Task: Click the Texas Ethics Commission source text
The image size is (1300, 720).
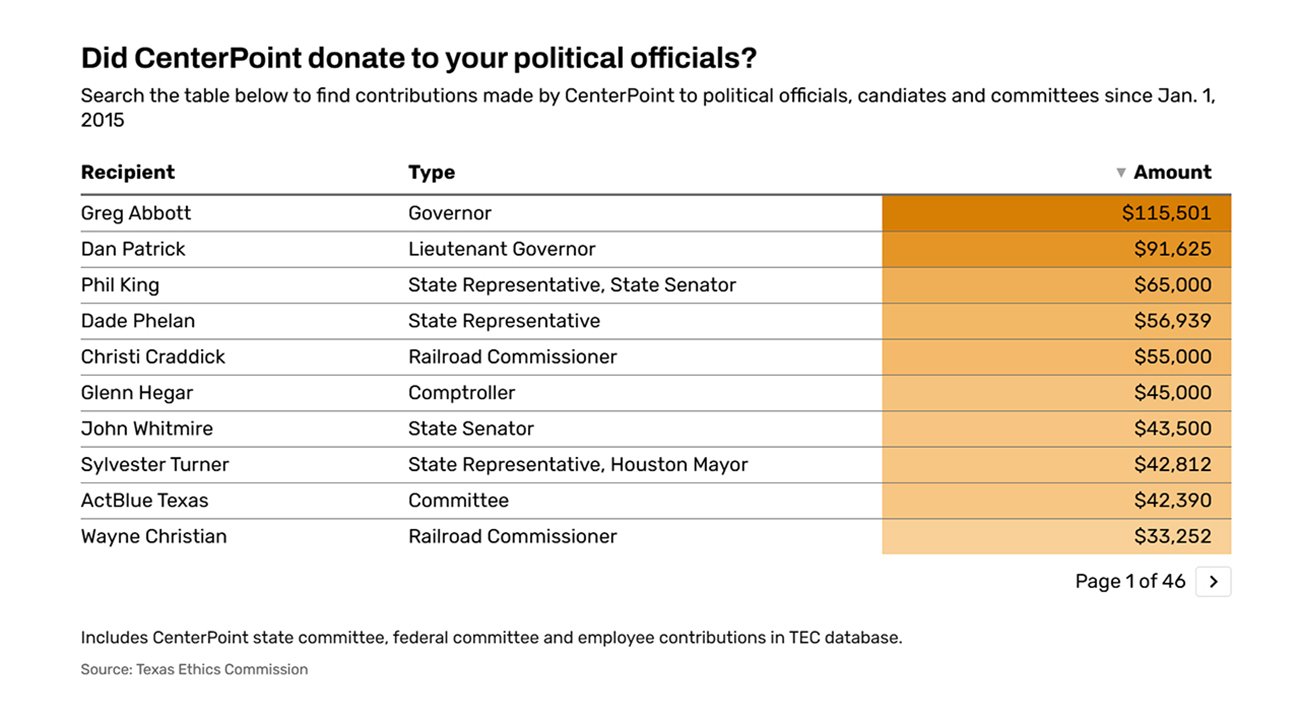Action: pos(222,670)
